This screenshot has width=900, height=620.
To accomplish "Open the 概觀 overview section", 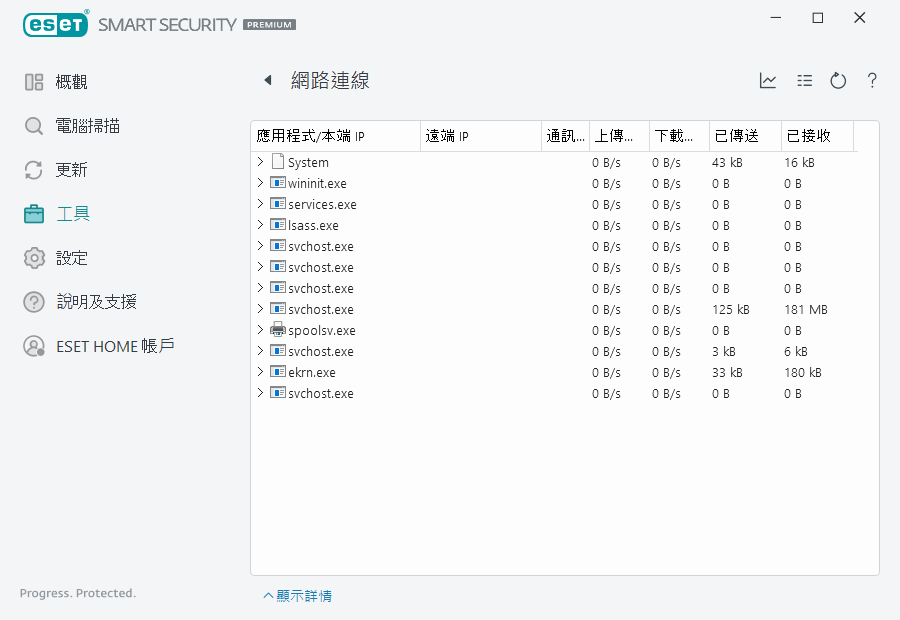I will (x=71, y=82).
